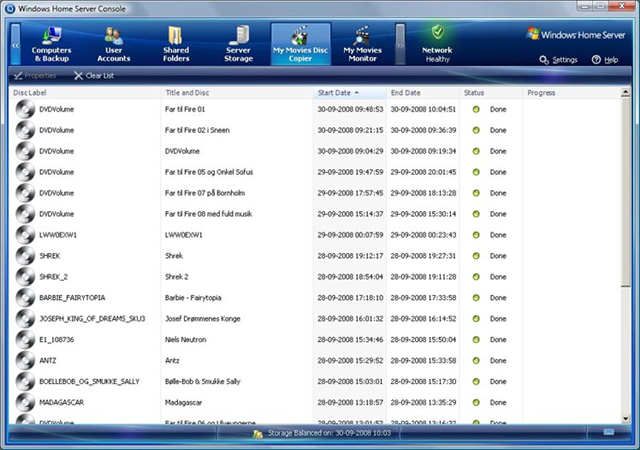This screenshot has width=640, height=450.
Task: Open the Computers & Backup tab
Action: click(x=51, y=45)
